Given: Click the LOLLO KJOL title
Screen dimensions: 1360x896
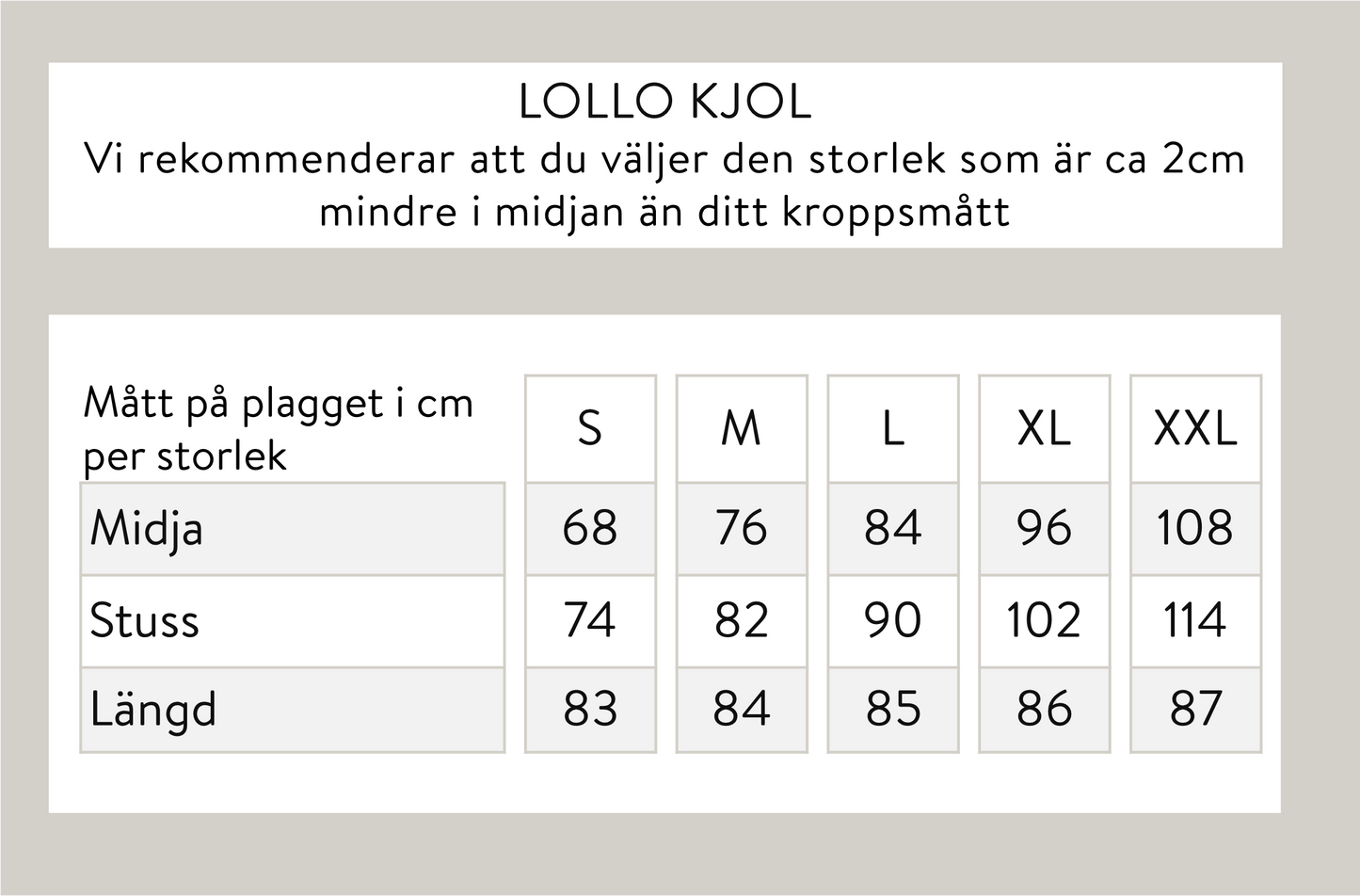Looking at the screenshot, I should pos(664,102).
